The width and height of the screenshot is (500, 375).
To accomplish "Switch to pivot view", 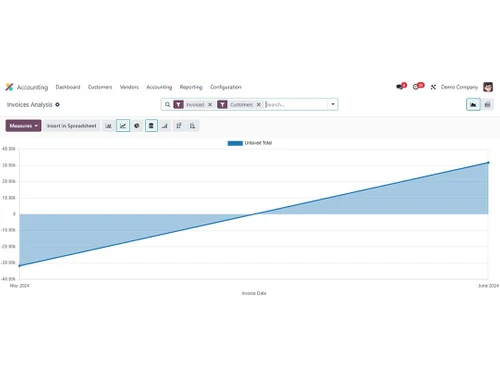I will tap(487, 105).
